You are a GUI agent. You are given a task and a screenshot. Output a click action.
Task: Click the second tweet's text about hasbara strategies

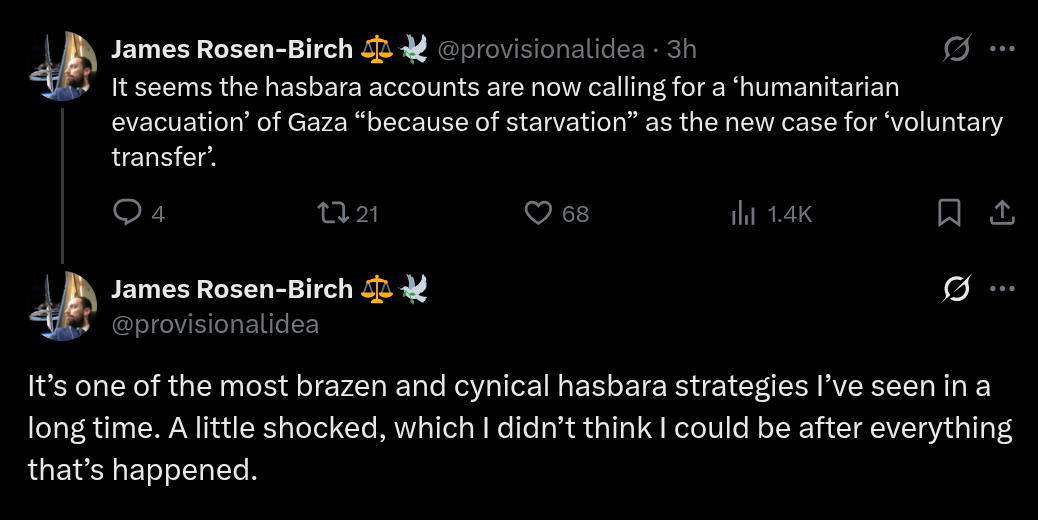[519, 428]
